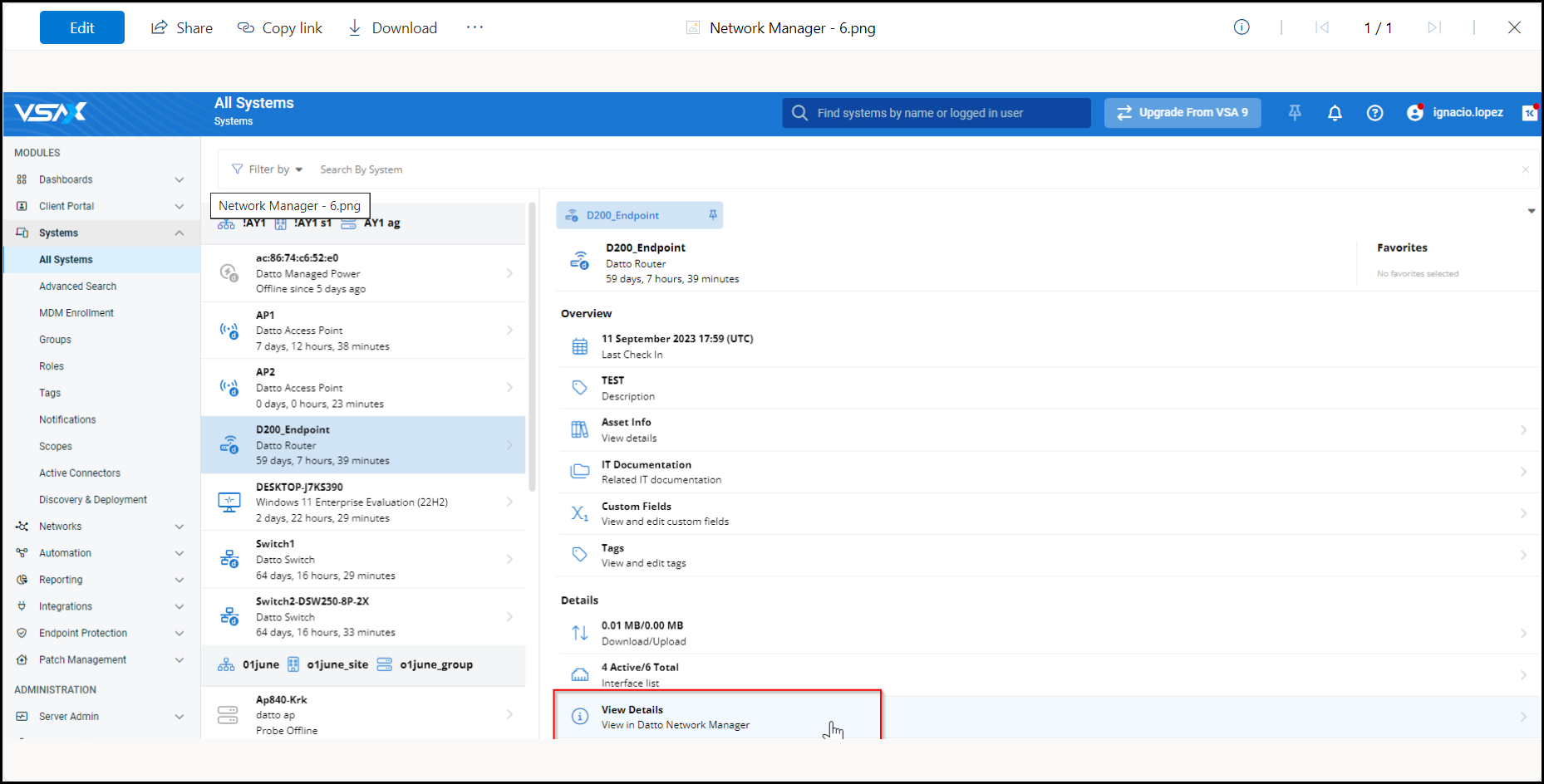Download the Network Manager - 6.png file

click(392, 27)
